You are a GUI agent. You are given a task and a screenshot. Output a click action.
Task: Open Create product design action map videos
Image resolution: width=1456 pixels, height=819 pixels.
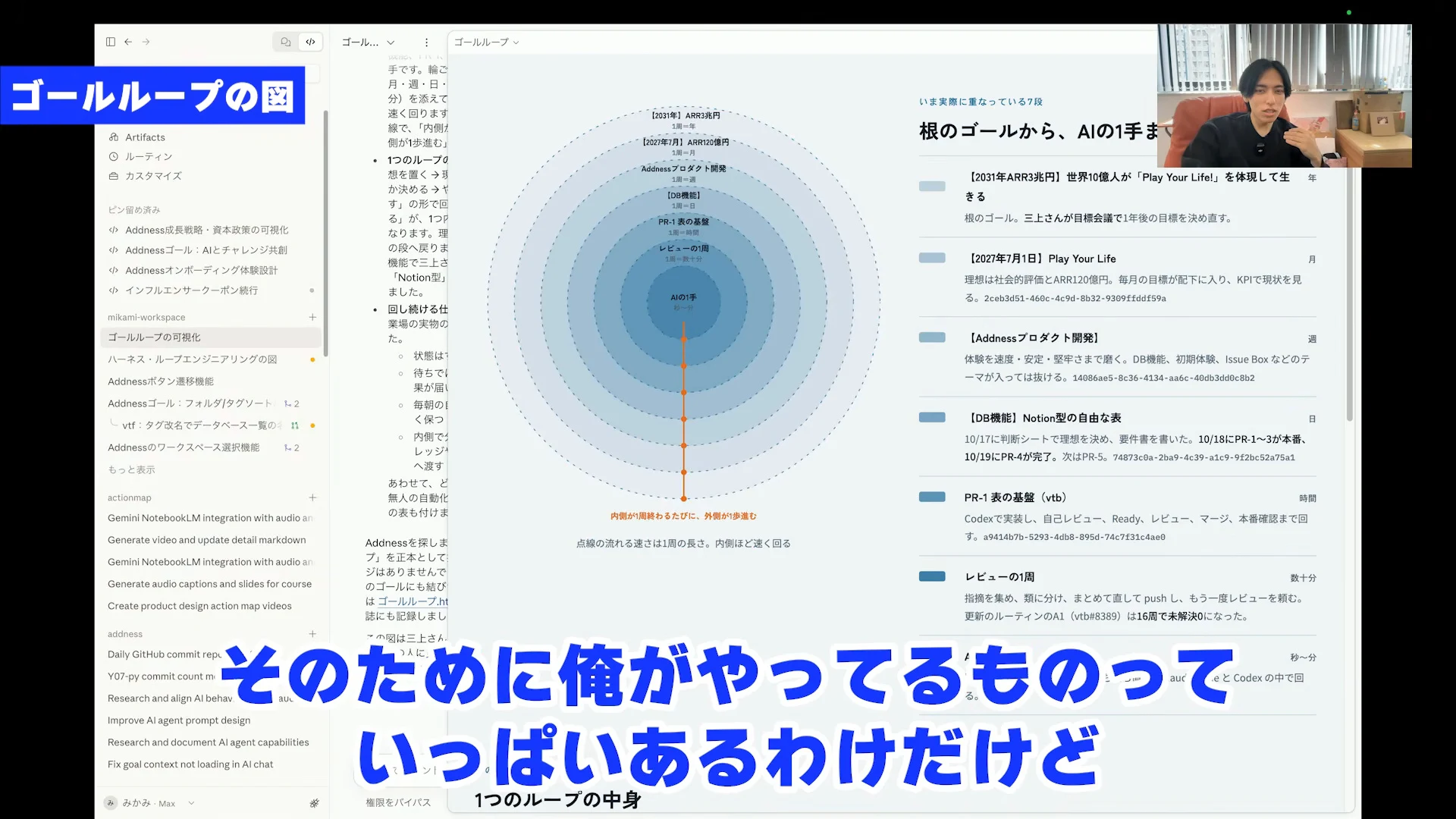[x=199, y=606]
